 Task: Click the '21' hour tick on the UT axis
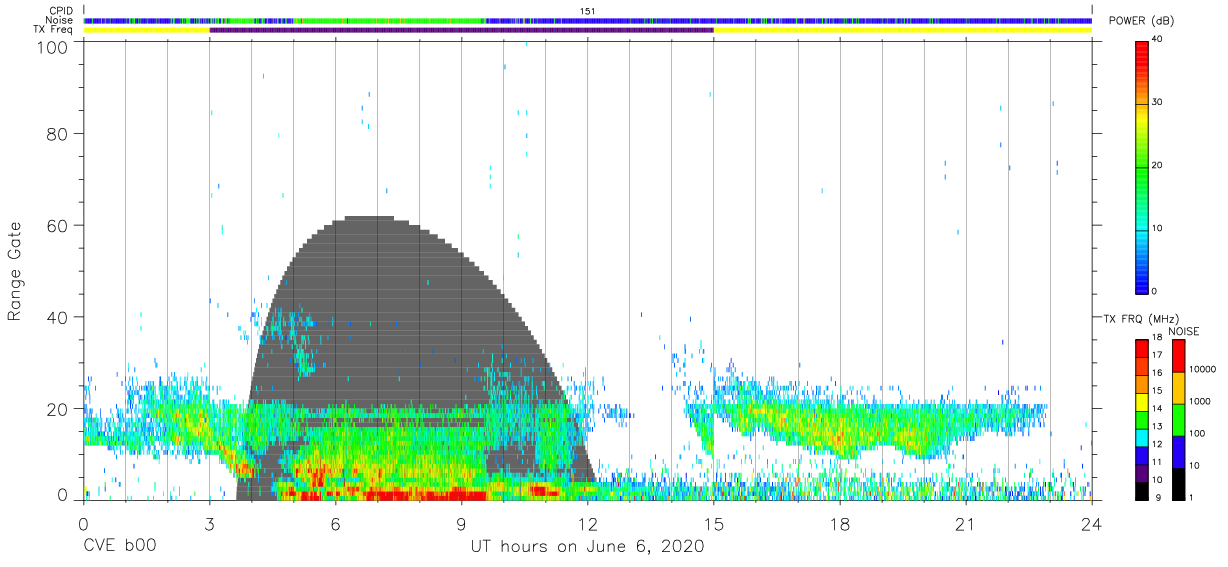(x=965, y=524)
